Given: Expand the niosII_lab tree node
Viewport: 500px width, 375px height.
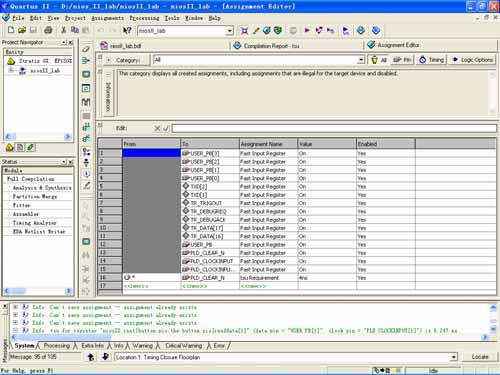Looking at the screenshot, I should coord(11,70).
